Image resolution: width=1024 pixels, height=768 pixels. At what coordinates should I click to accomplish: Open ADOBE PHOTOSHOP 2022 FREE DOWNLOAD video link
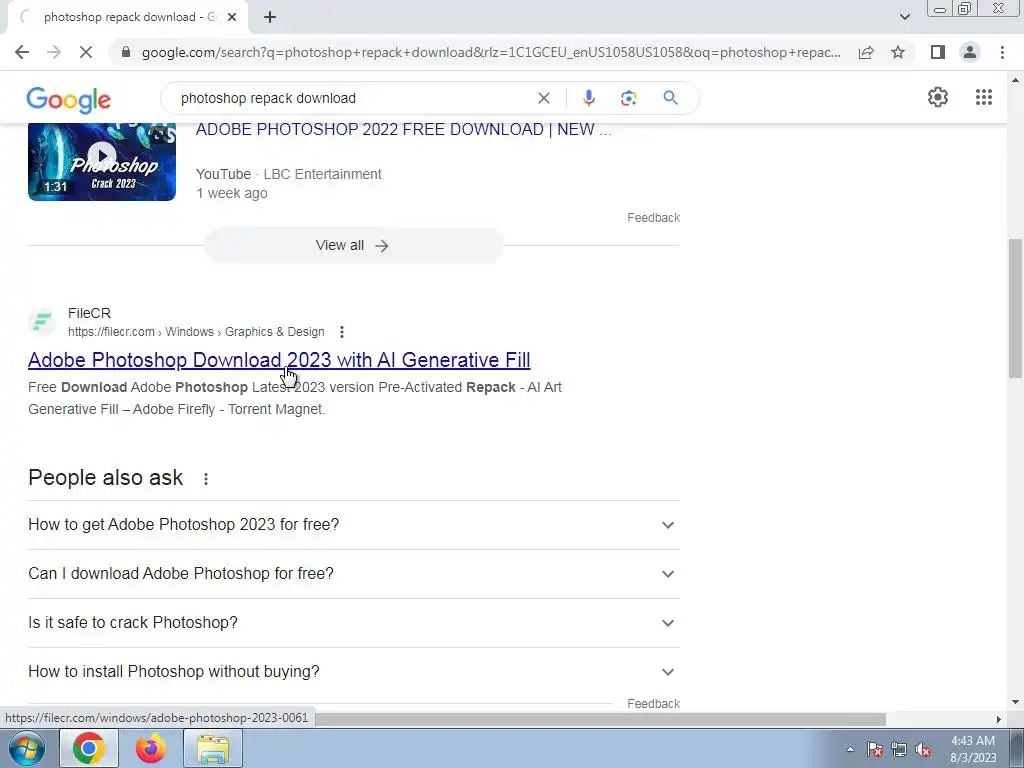click(403, 129)
